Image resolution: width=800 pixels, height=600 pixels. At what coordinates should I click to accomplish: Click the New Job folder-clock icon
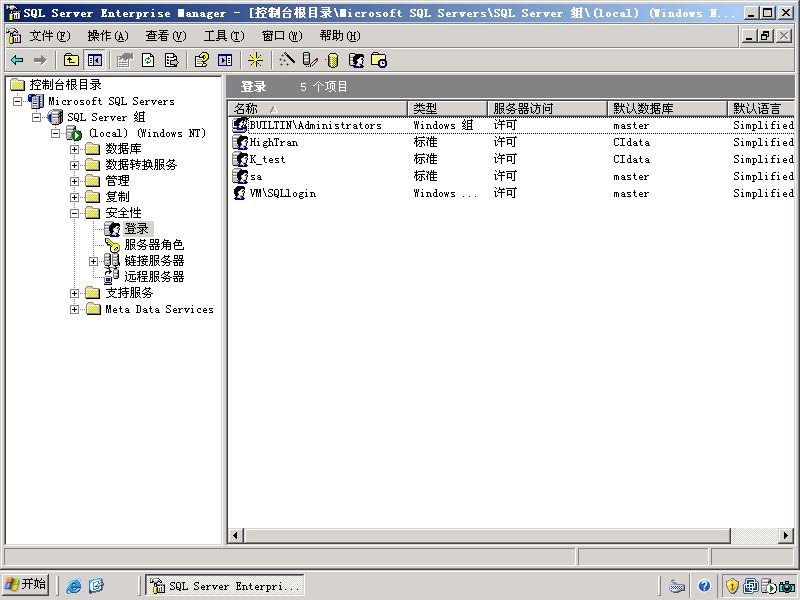[379, 60]
